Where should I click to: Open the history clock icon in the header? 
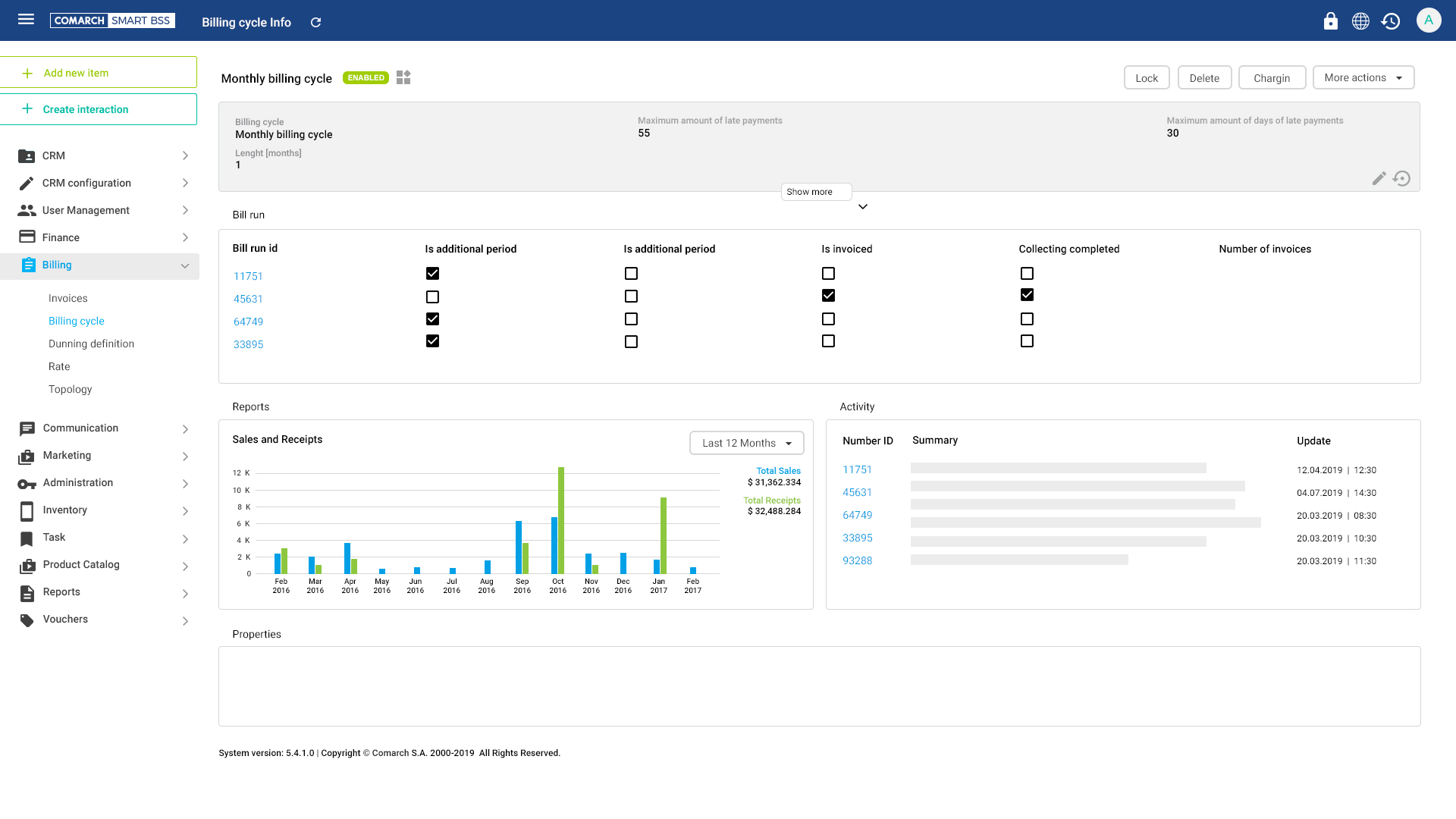1390,21
